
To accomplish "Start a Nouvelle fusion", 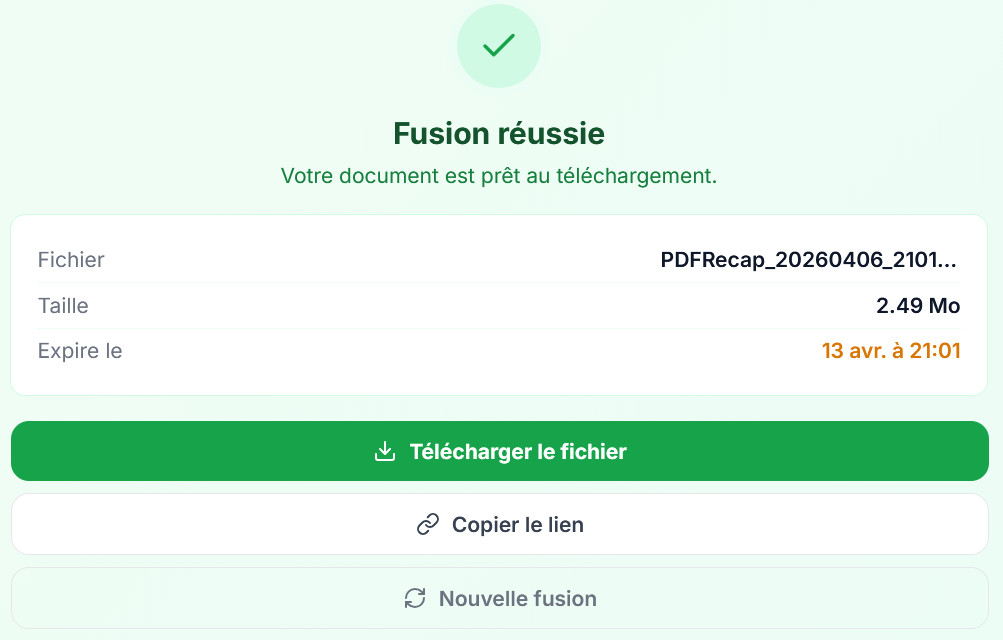I will 500,597.
